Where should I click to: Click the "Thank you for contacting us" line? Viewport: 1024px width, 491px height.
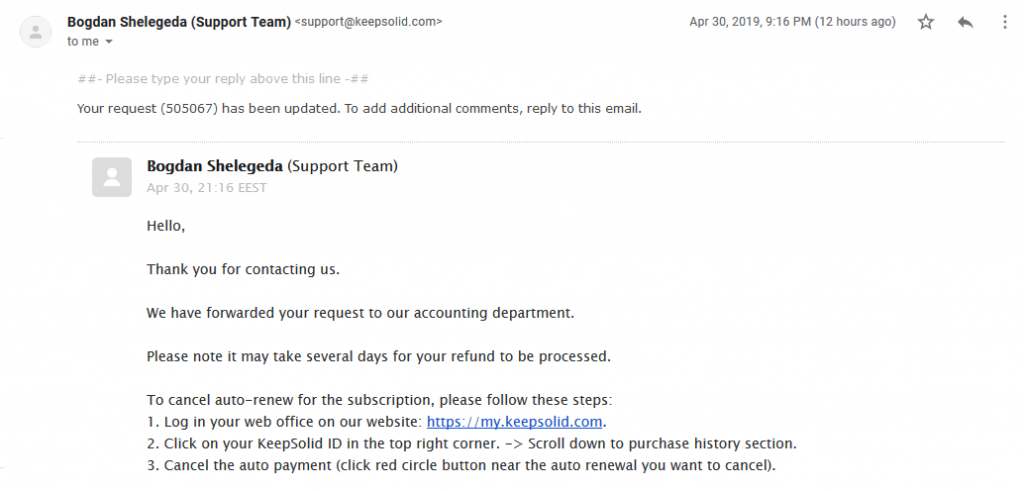pyautogui.click(x=243, y=269)
